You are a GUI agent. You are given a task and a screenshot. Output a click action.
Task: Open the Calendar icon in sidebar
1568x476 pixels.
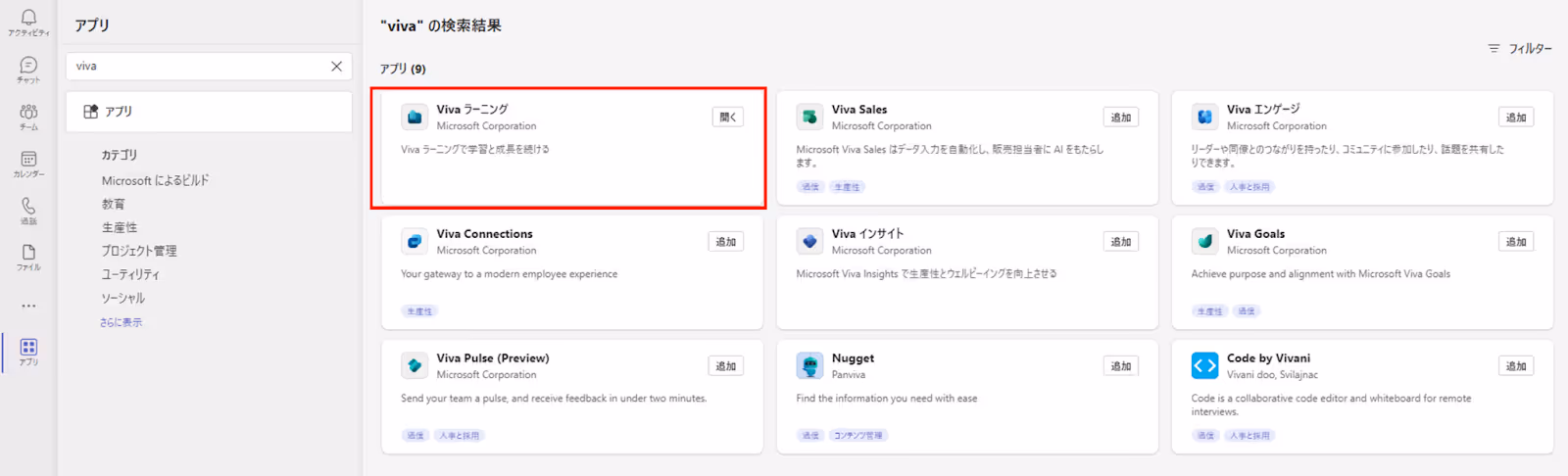pos(28,164)
